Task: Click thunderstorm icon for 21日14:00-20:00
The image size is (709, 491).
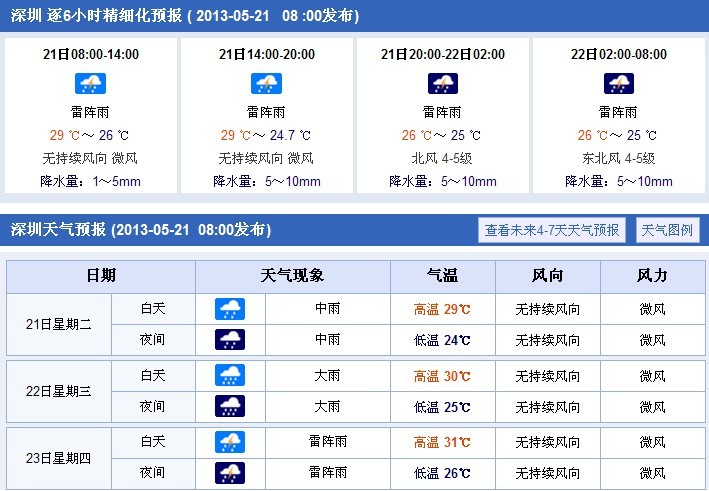Action: (266, 84)
